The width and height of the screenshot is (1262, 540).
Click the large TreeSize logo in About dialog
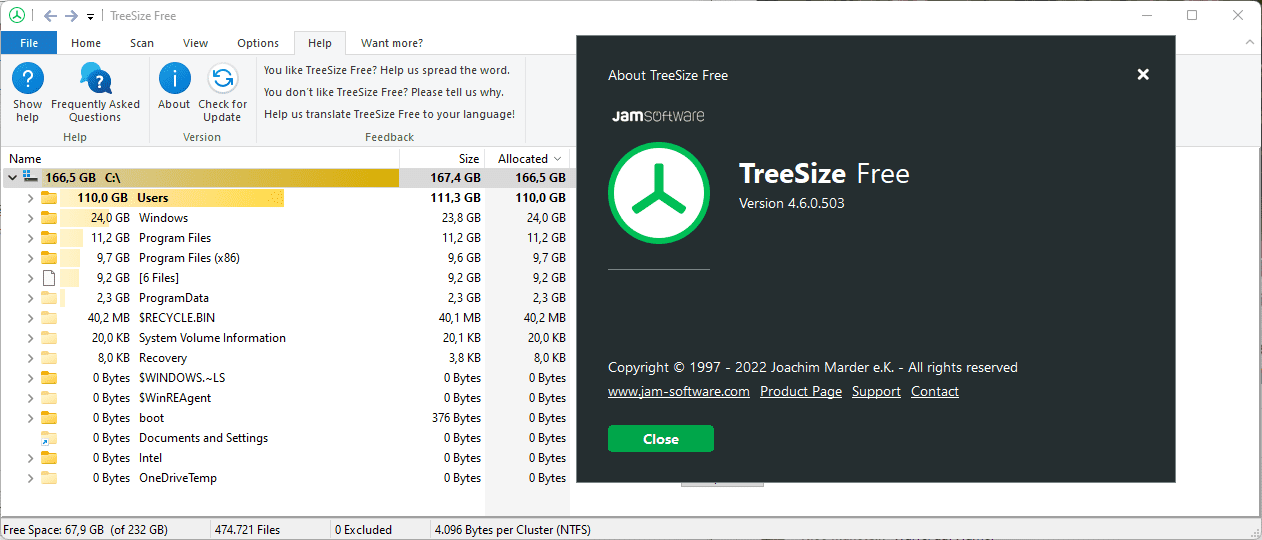659,192
